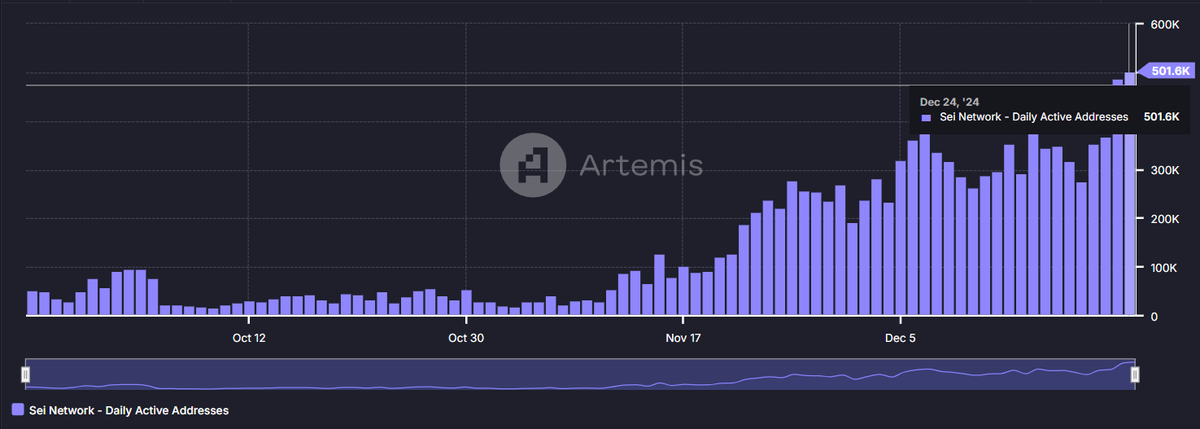Screen dimensions: 1200x429
Task: Click the 600K y-axis label
Action: (1167, 25)
